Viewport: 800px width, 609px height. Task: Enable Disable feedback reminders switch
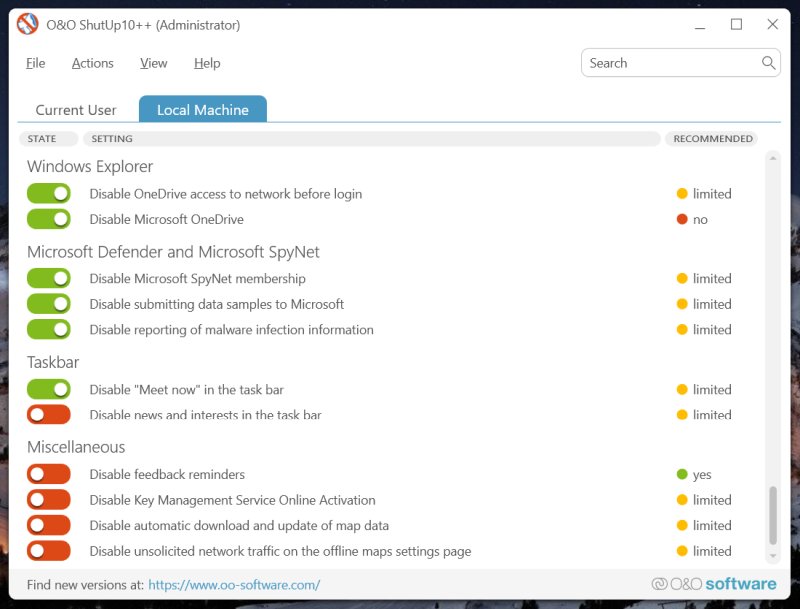click(49, 475)
